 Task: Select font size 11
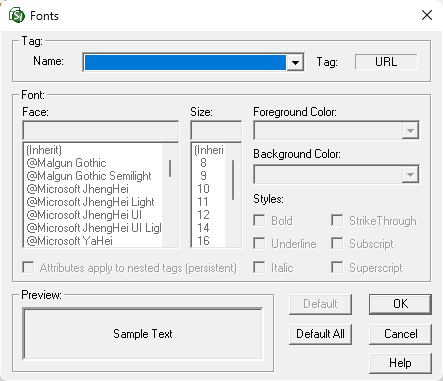pyautogui.click(x=209, y=202)
